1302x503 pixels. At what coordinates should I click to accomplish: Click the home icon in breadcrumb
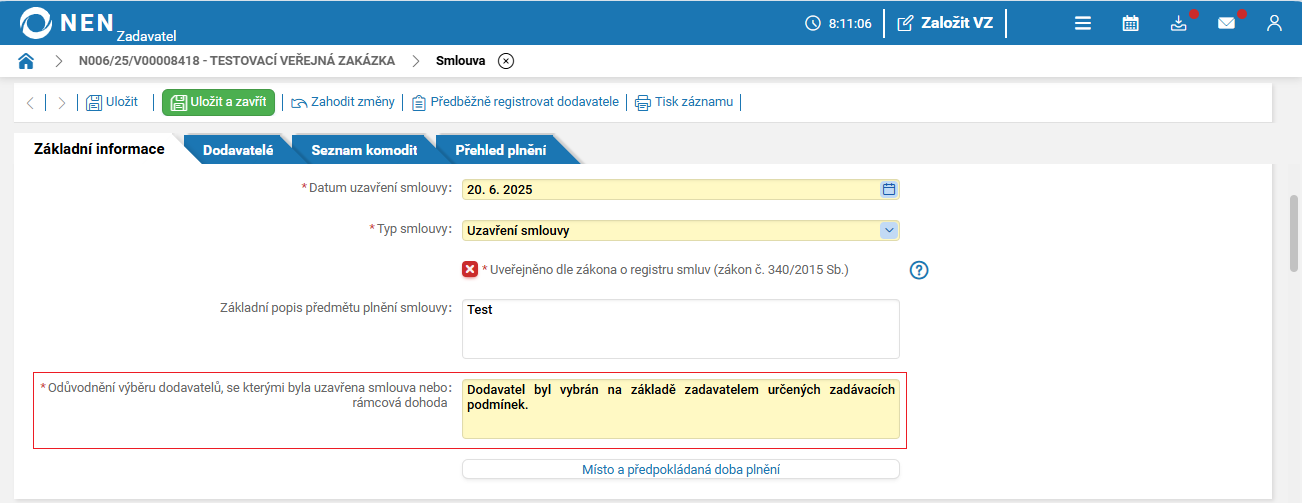click(26, 61)
